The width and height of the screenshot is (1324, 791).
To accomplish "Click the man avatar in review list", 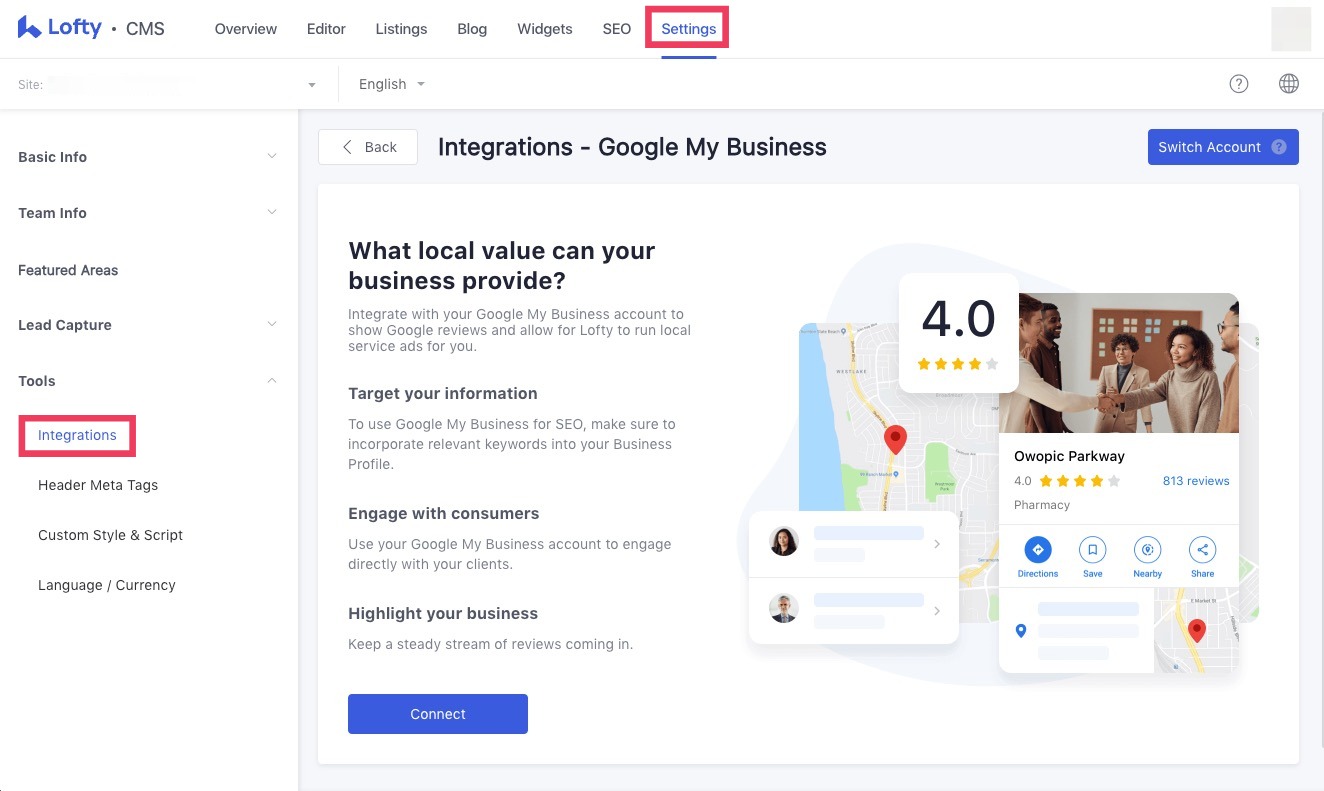I will pyautogui.click(x=784, y=608).
